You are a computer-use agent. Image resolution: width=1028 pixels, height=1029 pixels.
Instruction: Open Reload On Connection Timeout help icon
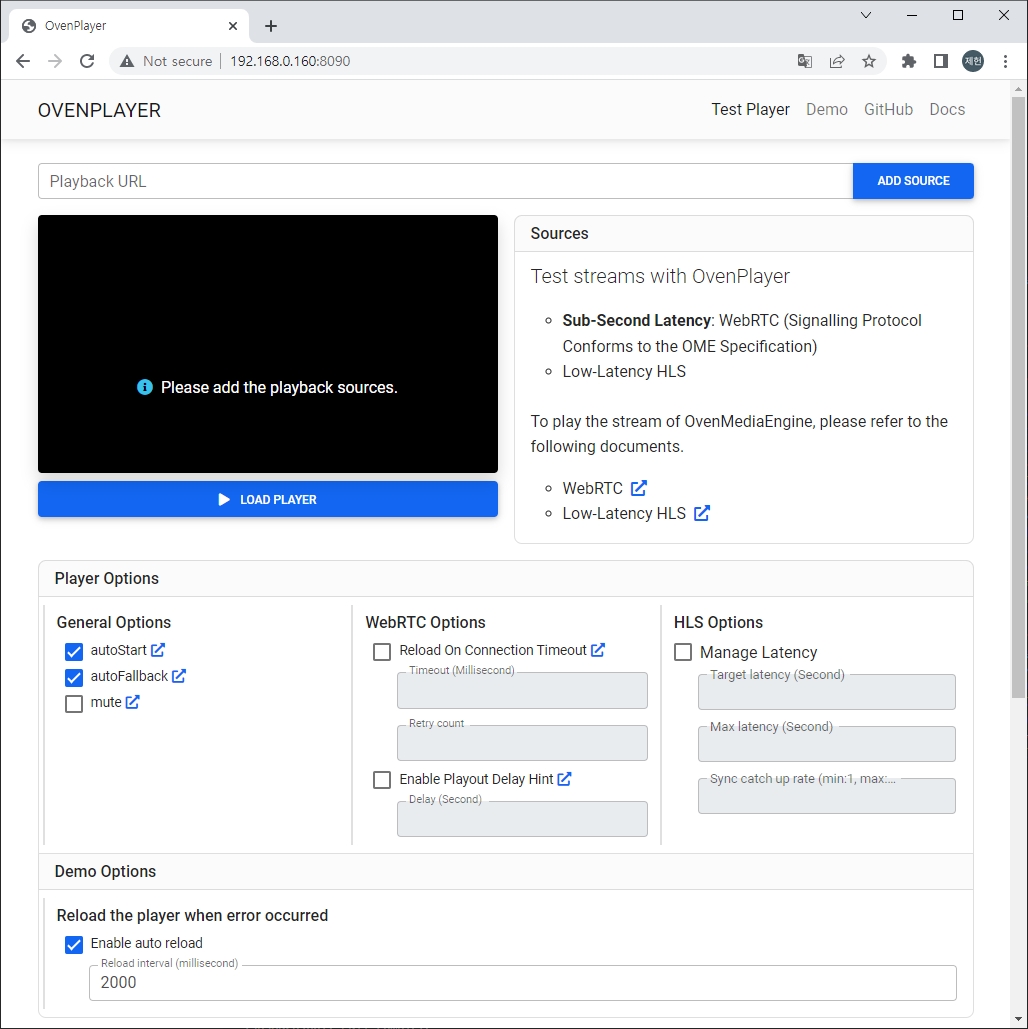click(598, 650)
